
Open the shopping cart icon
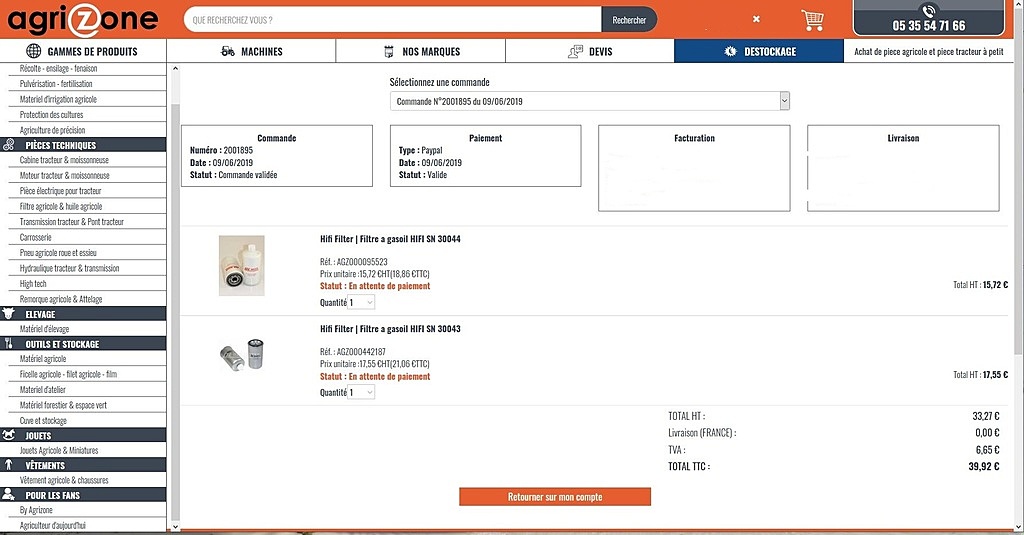click(x=812, y=20)
